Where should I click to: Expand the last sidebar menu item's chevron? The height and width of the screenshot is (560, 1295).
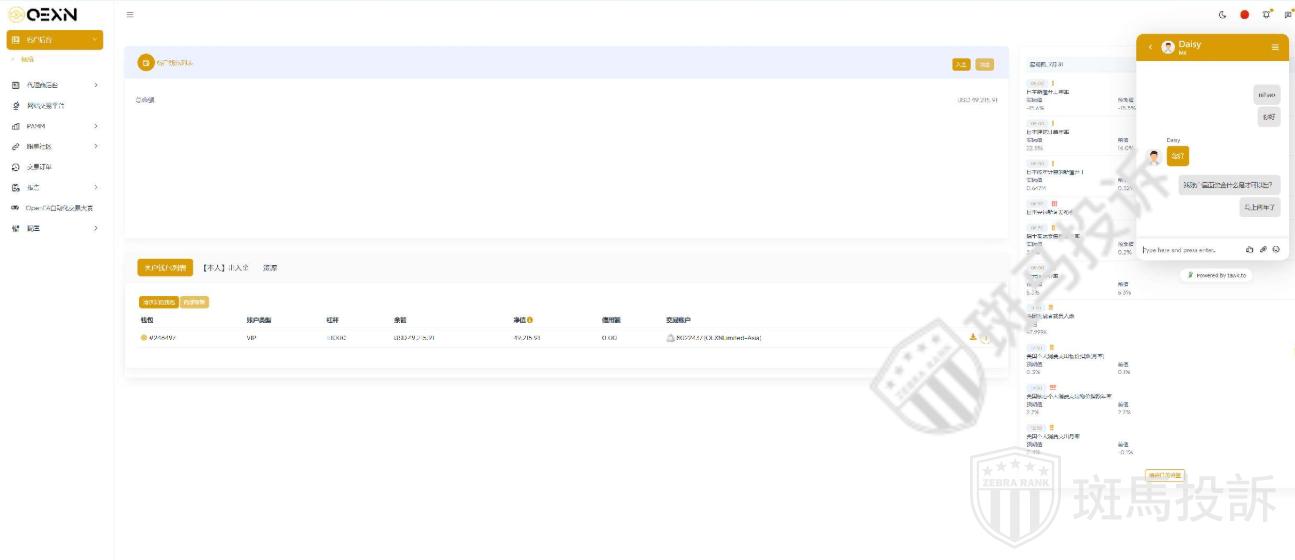[x=96, y=228]
